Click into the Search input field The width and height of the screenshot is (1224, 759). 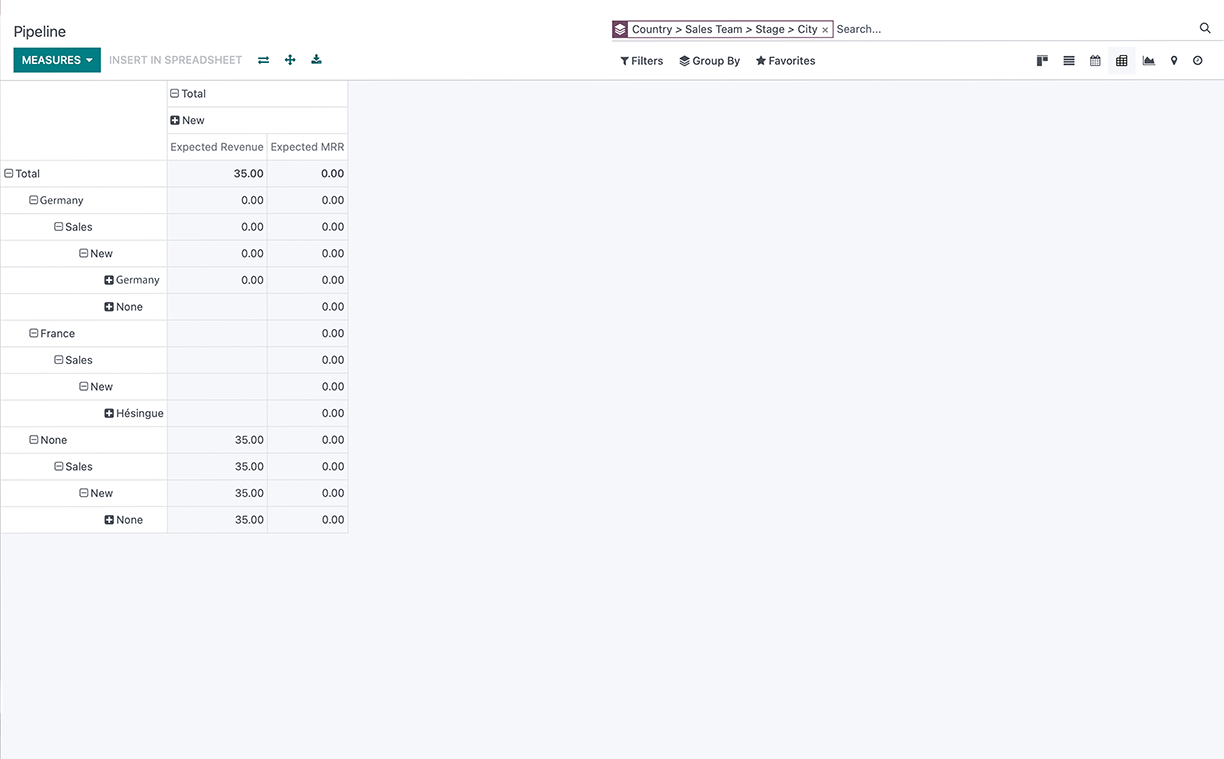[1010, 29]
